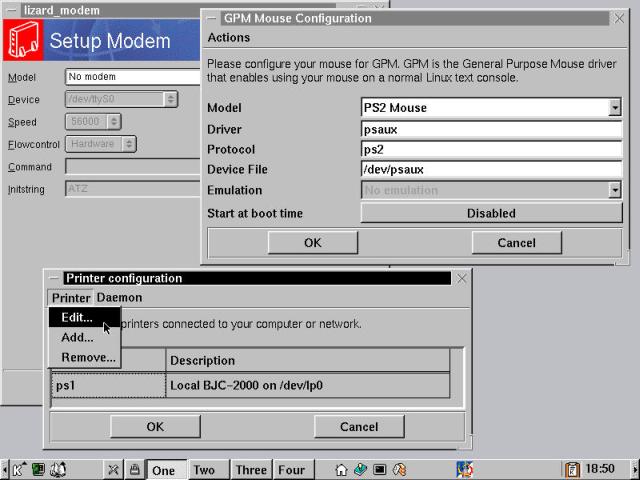
Task: Switch to virtual desktop Four
Action: pos(291,470)
